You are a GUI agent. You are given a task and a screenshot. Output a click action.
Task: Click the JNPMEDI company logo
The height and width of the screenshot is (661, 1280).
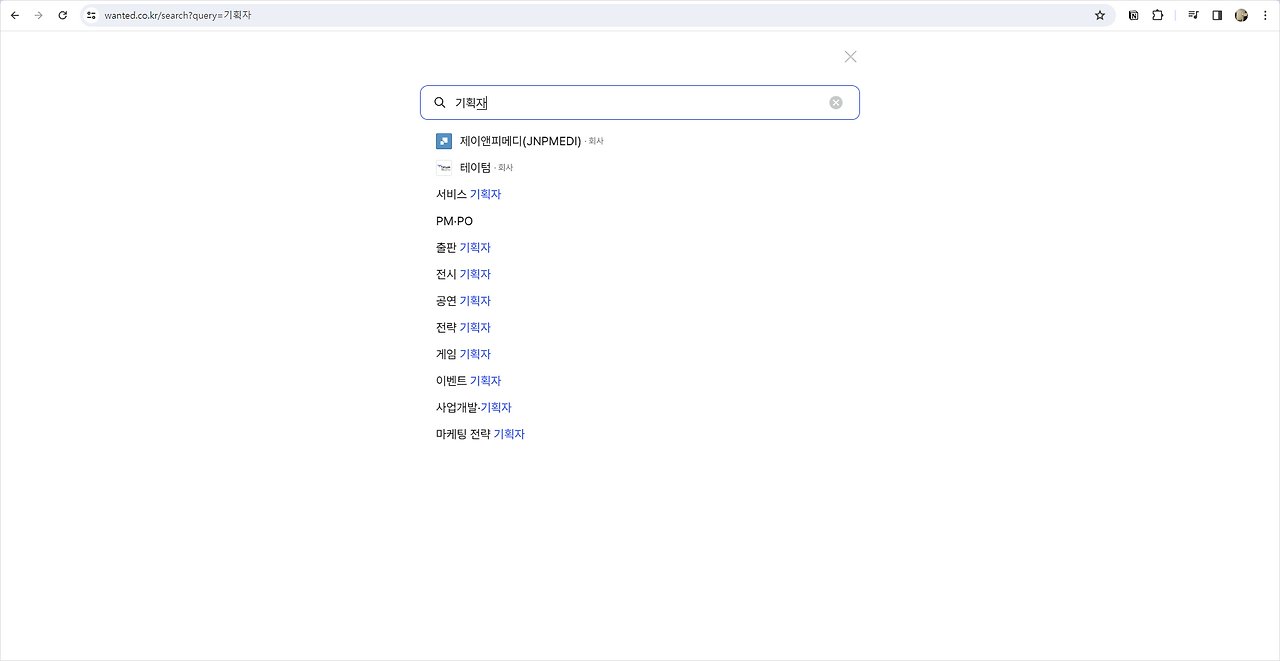click(x=444, y=141)
